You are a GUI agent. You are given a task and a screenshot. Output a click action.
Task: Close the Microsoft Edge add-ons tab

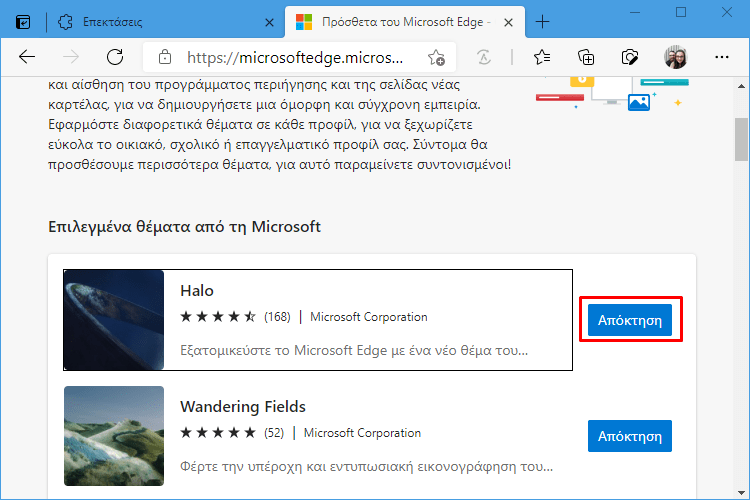pos(508,22)
